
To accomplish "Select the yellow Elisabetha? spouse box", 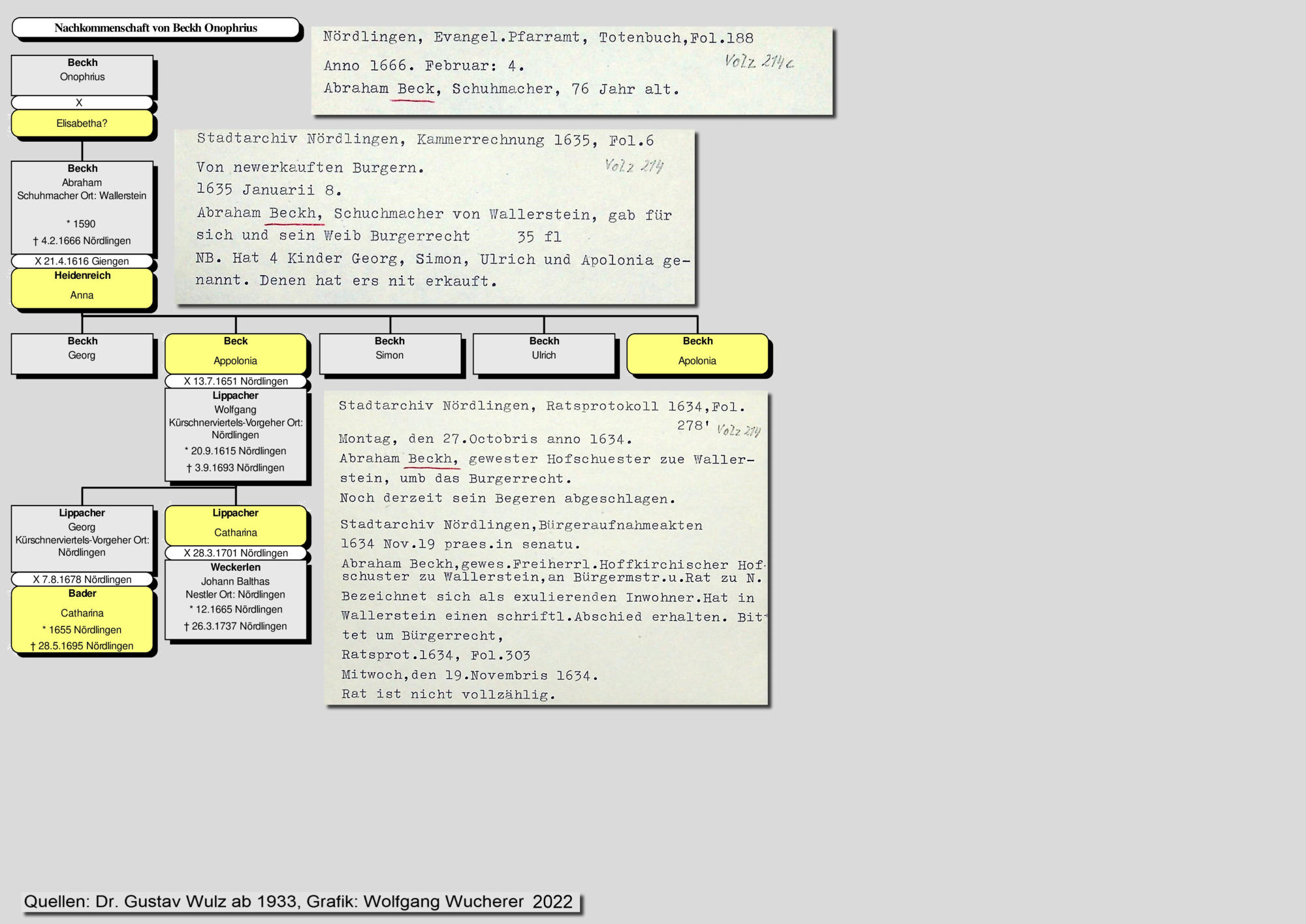I will (82, 123).
